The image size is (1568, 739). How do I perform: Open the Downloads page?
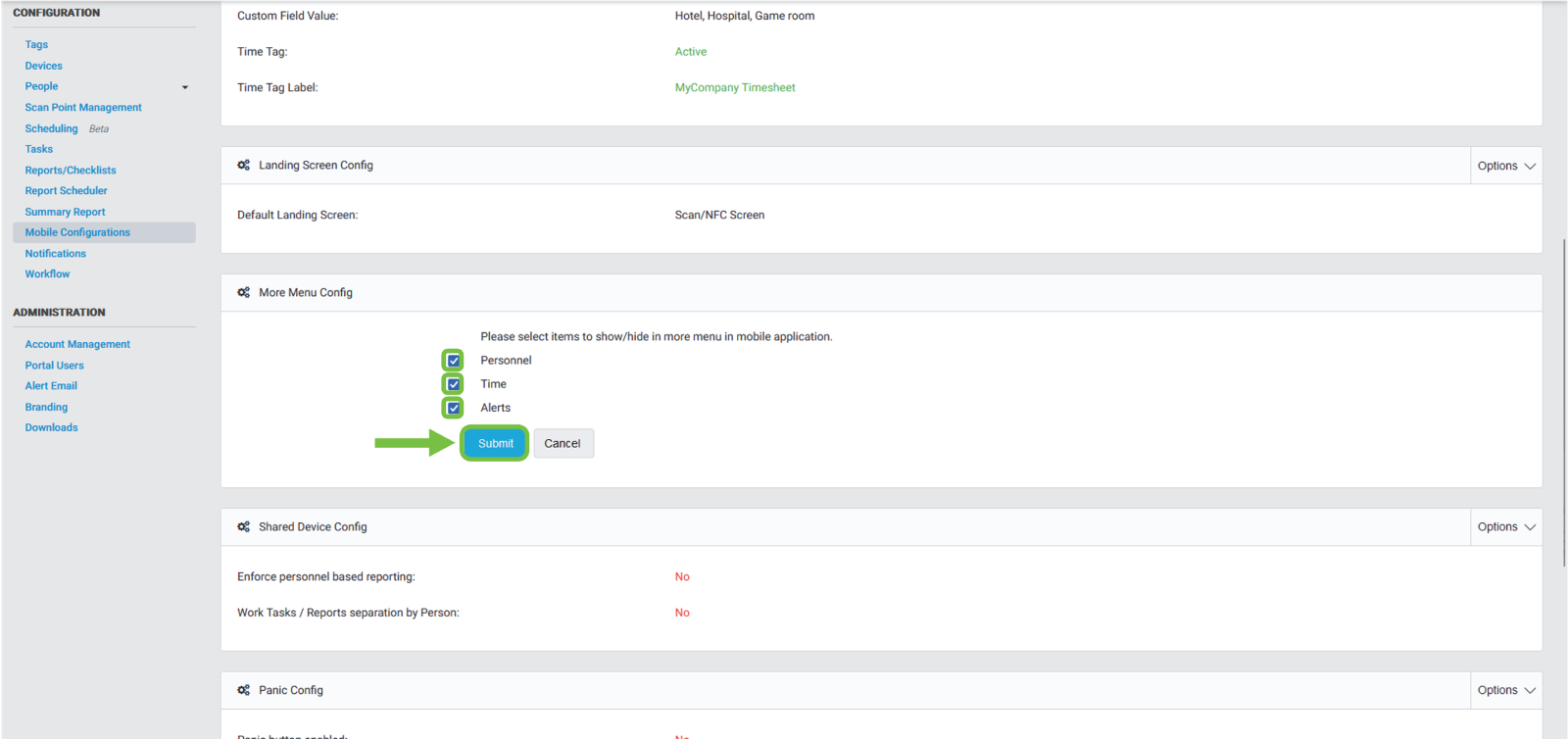point(51,428)
